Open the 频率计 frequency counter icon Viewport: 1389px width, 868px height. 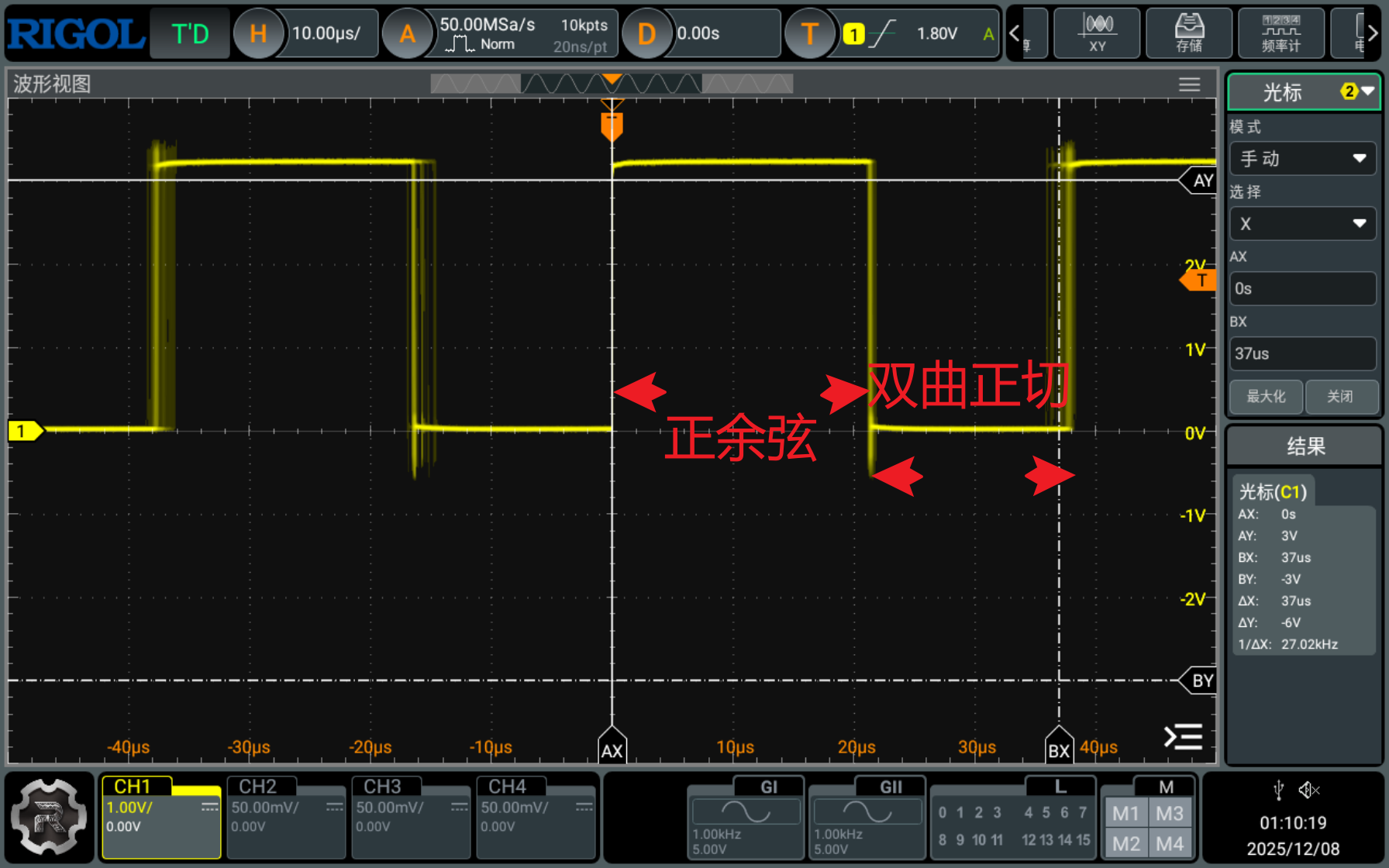tap(1280, 33)
